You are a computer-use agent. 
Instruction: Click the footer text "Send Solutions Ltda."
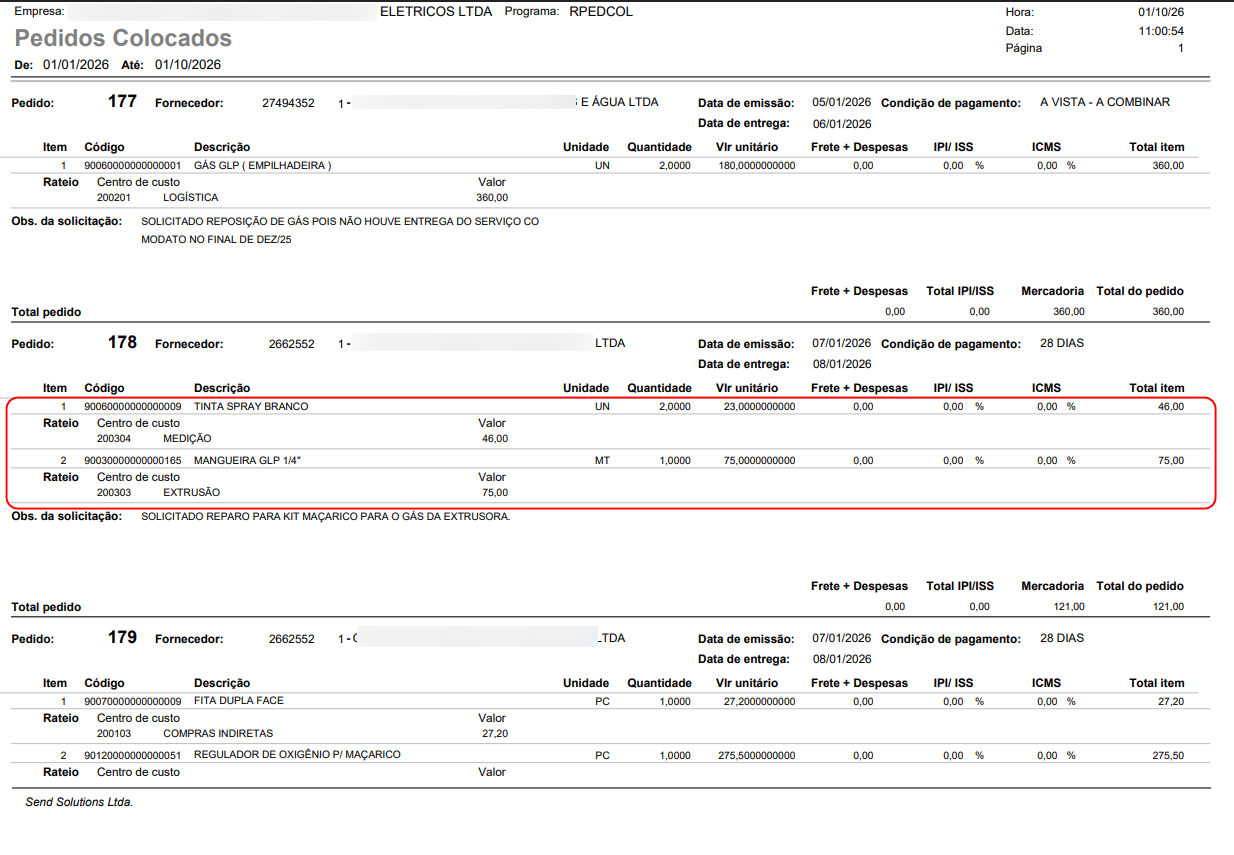click(79, 802)
